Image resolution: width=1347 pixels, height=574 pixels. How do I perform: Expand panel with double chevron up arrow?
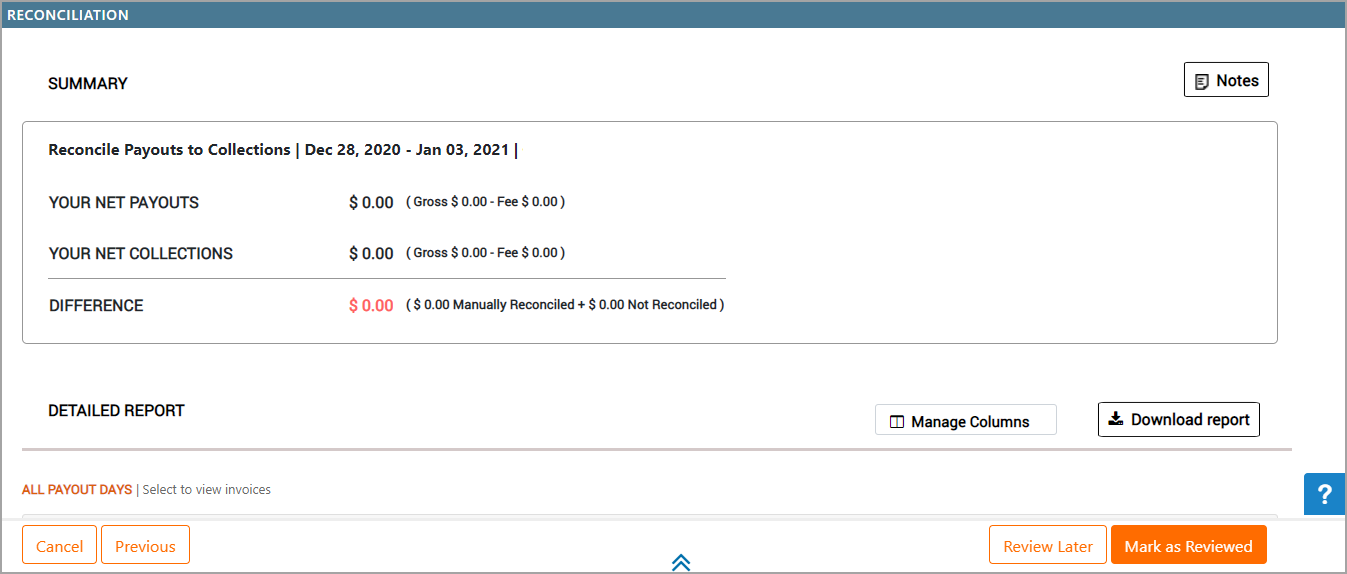click(x=681, y=562)
